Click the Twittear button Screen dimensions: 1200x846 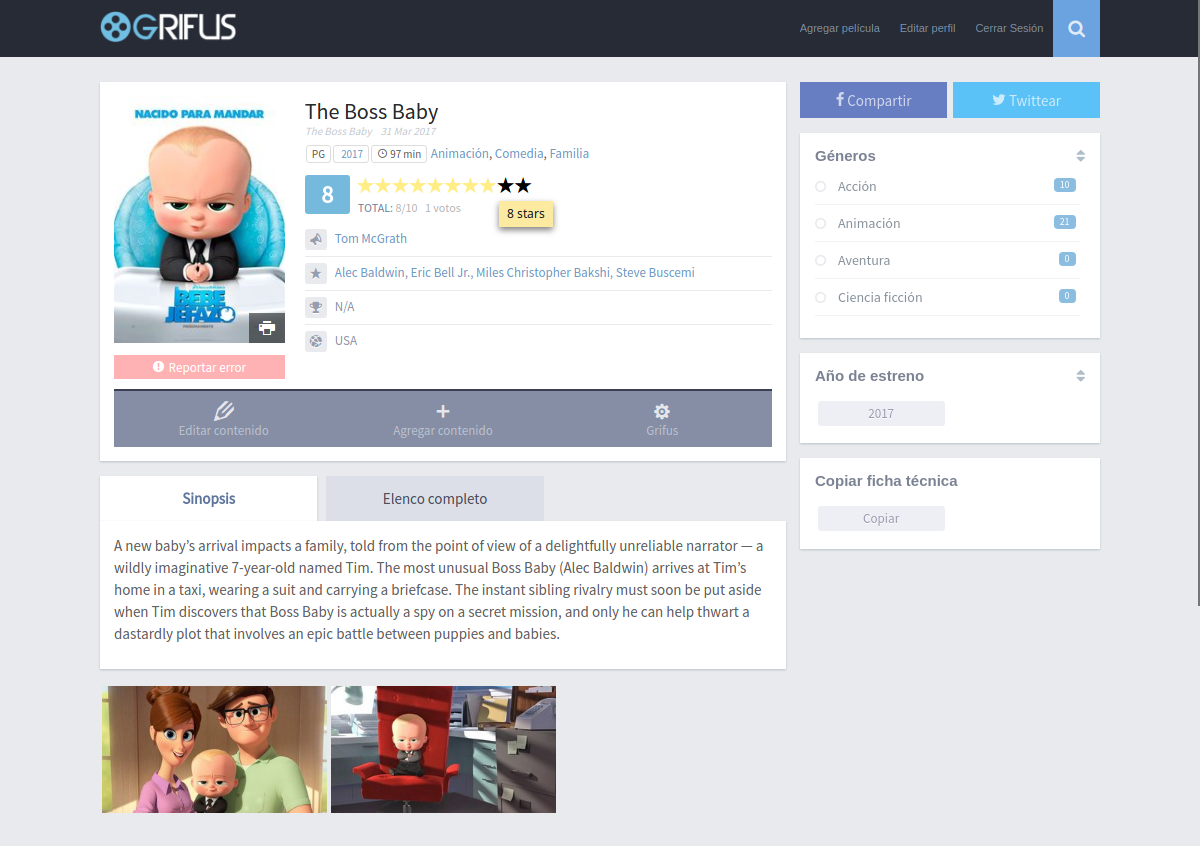coord(1026,100)
